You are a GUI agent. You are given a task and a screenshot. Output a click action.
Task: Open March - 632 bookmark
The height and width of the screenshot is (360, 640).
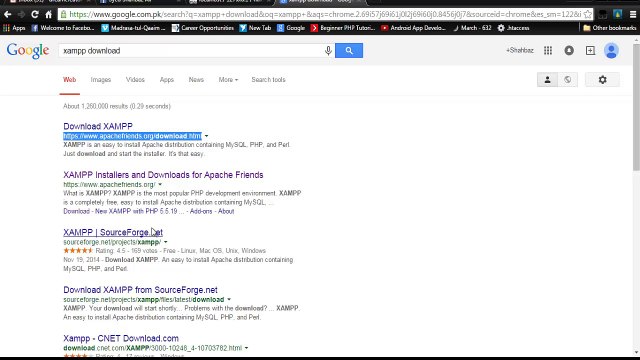(472, 28)
